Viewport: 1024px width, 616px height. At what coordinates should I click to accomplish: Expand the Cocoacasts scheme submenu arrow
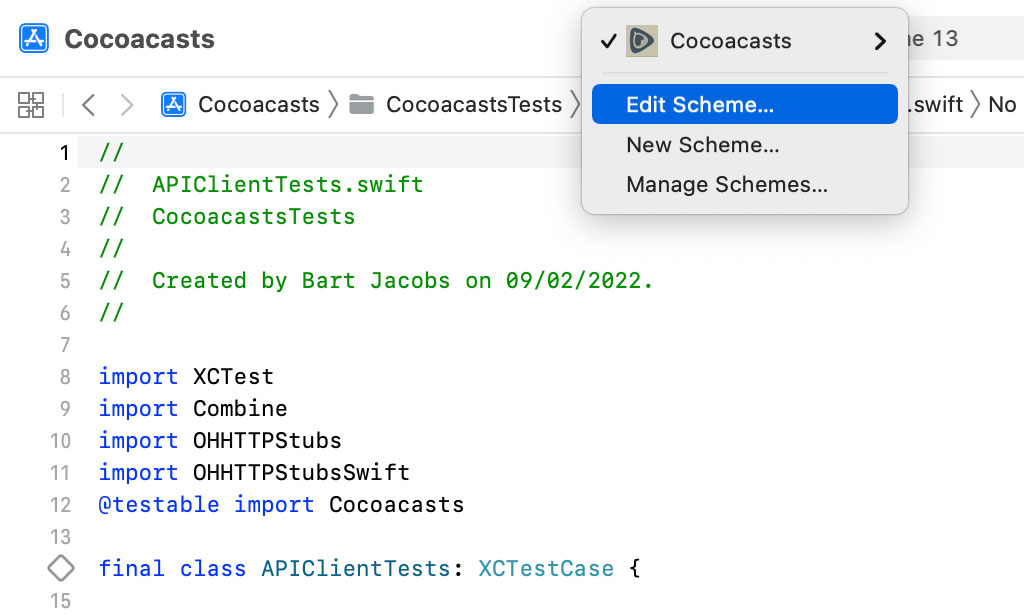click(x=879, y=42)
